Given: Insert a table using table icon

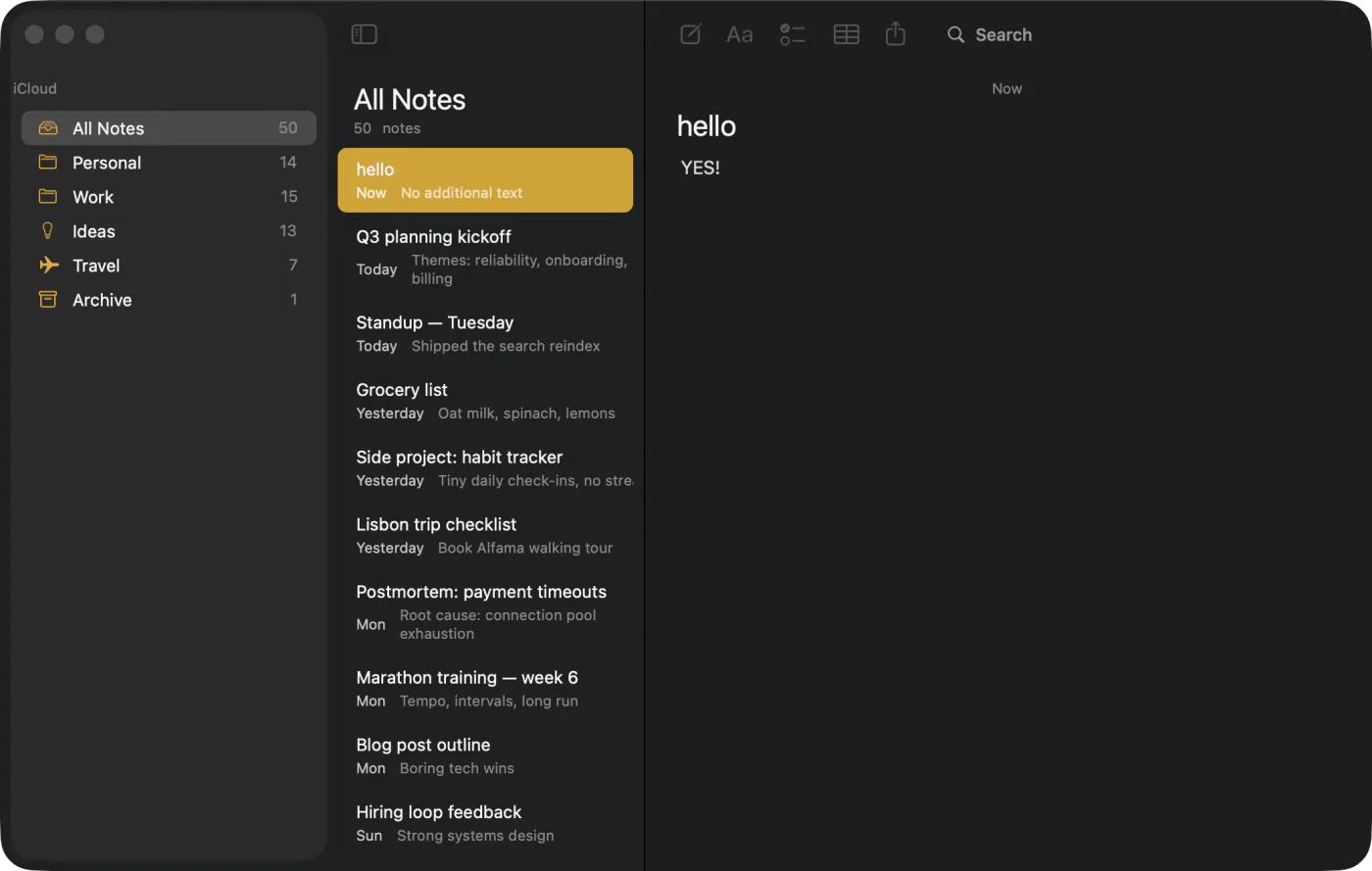Looking at the screenshot, I should point(846,34).
